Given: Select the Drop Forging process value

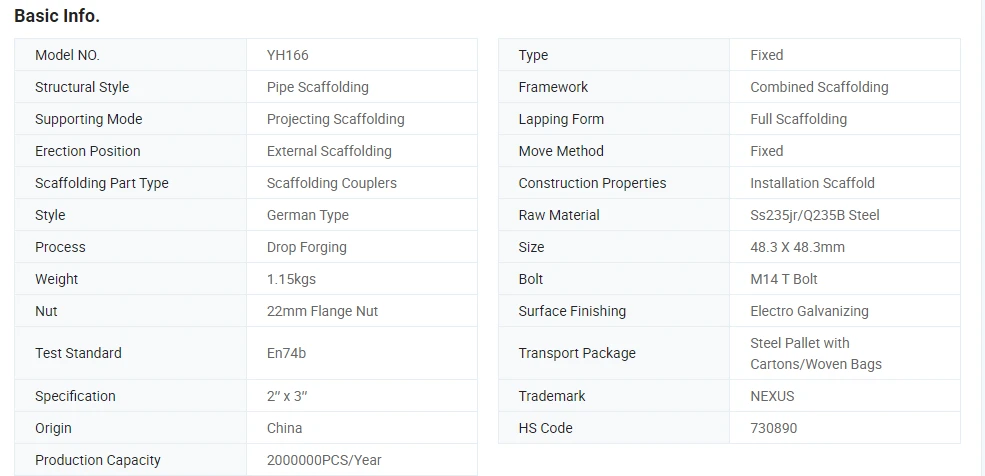Looking at the screenshot, I should [307, 247].
